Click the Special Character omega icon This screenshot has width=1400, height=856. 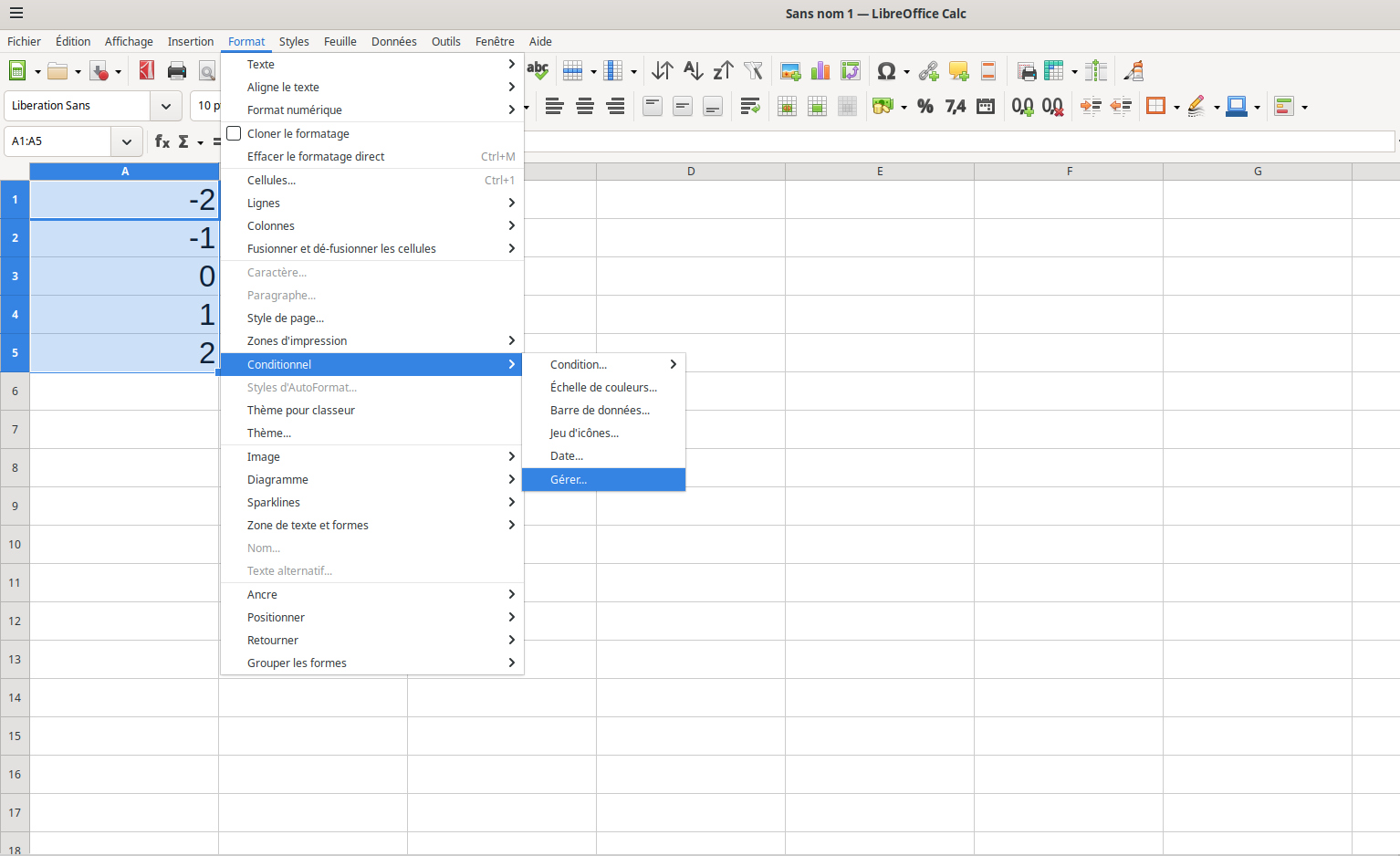885,71
